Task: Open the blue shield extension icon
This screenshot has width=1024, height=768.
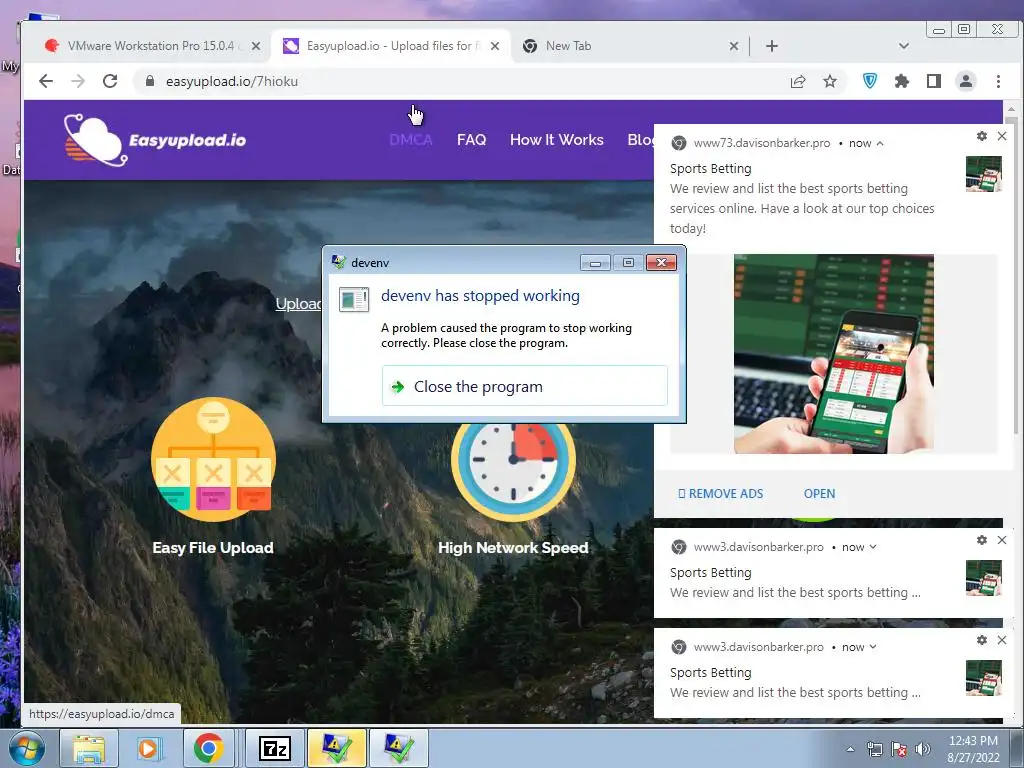Action: coord(869,81)
